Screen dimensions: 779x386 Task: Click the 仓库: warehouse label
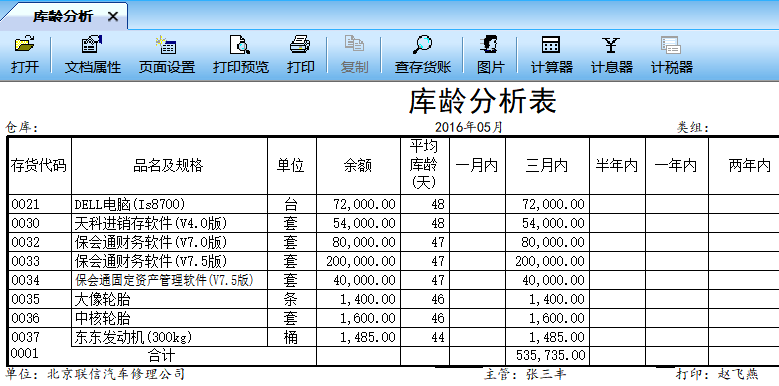tap(22, 128)
